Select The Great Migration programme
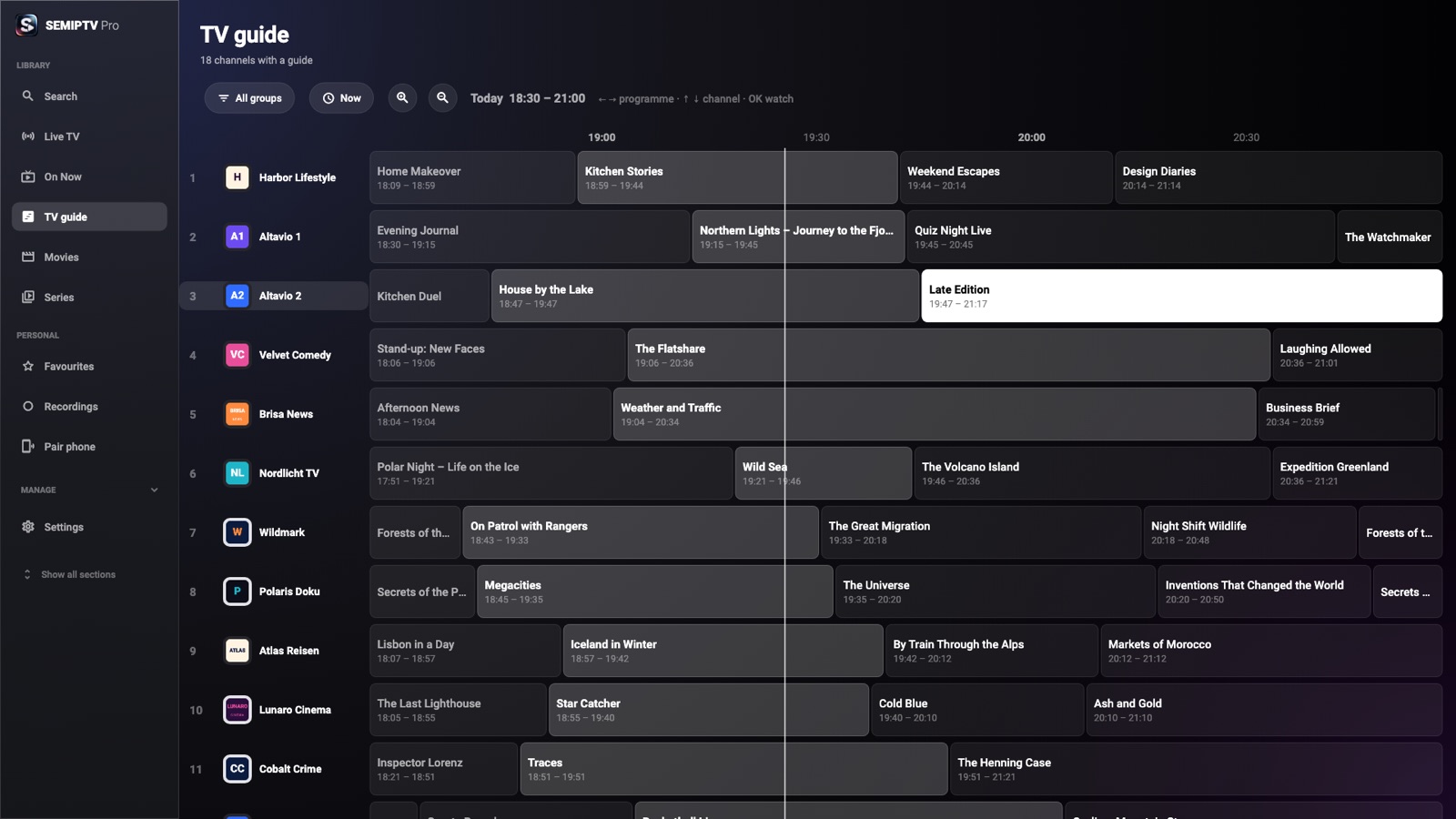The height and width of the screenshot is (819, 1456). pyautogui.click(x=981, y=532)
